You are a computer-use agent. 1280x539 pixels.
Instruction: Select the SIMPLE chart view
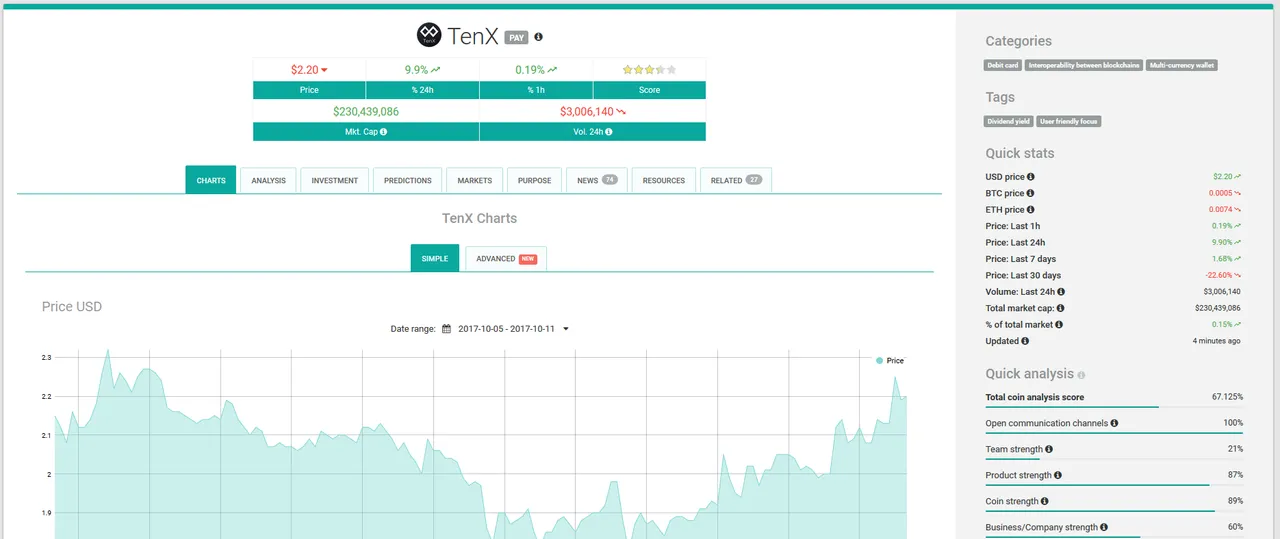[435, 258]
